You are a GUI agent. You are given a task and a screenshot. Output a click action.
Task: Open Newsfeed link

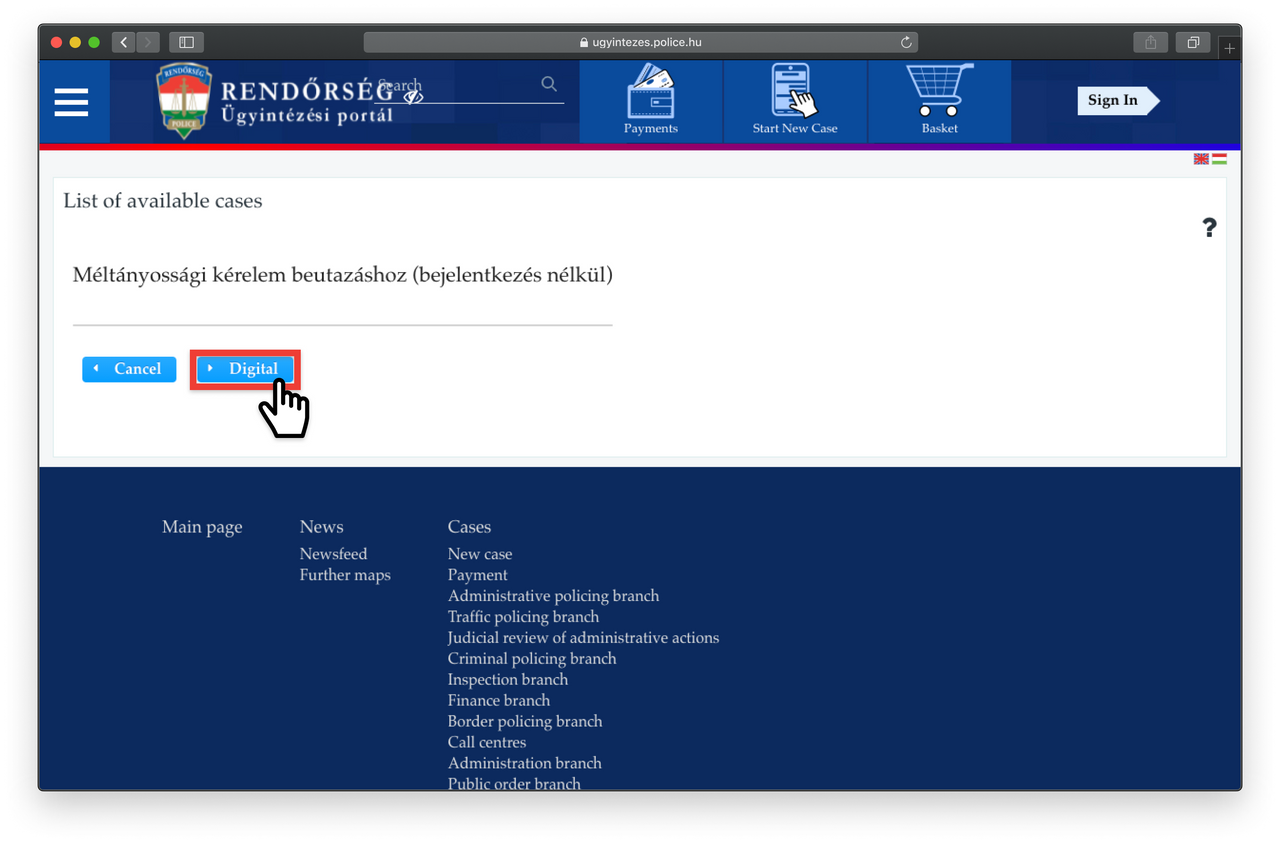pyautogui.click(x=333, y=554)
